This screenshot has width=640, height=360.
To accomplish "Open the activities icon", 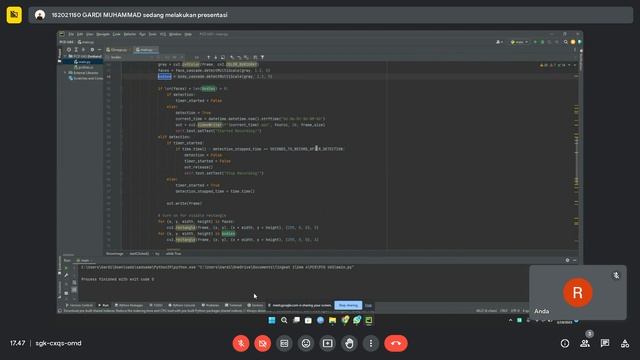I will (625, 343).
